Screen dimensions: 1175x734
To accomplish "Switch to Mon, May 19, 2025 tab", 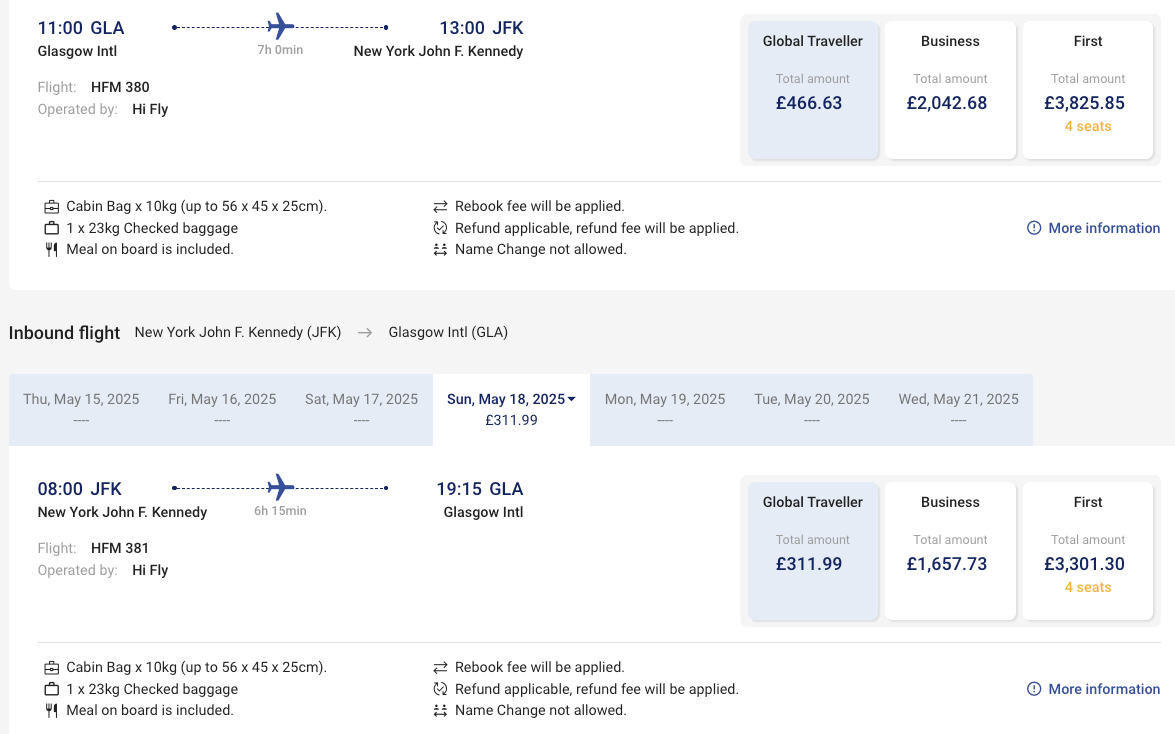I will [665, 409].
